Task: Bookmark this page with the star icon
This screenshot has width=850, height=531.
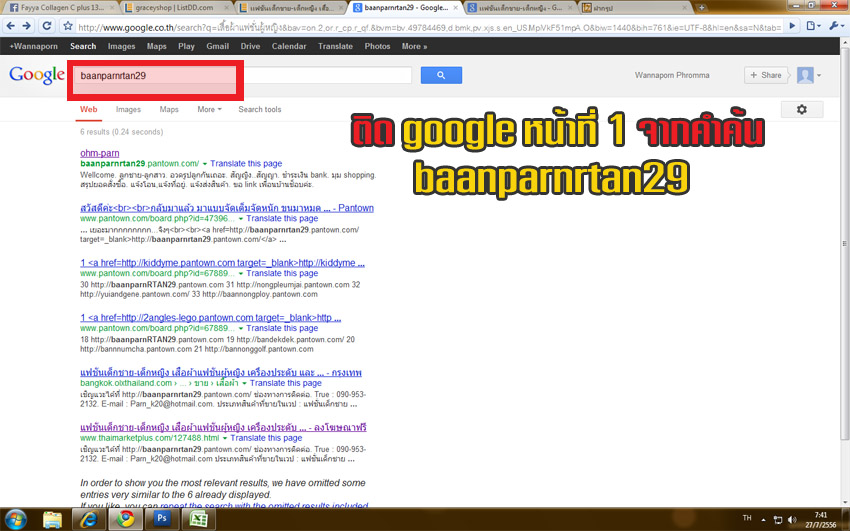Action: coord(68,26)
